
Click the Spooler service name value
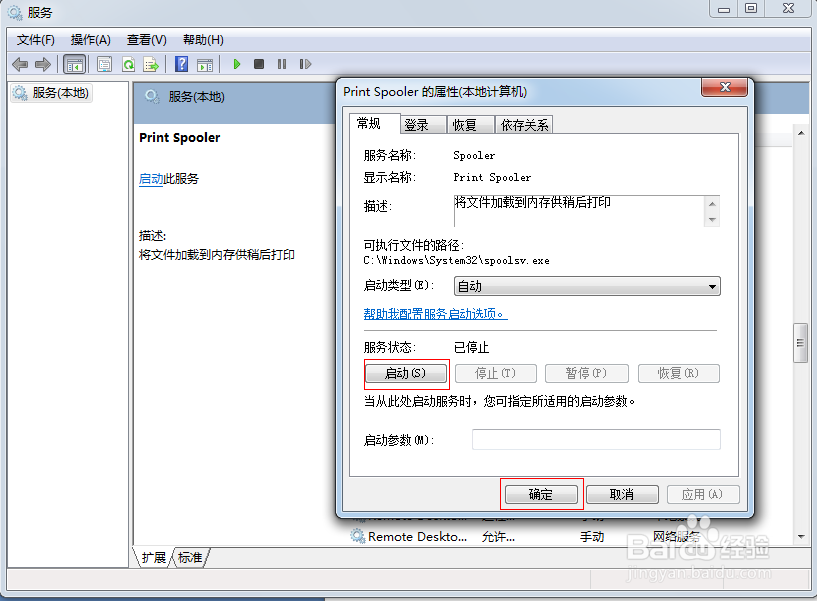click(474, 155)
